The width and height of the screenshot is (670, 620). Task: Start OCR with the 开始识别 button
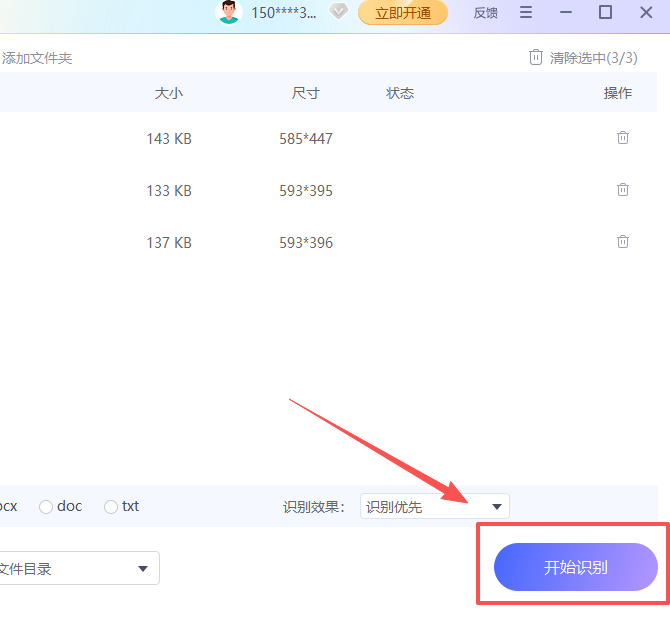pos(575,568)
